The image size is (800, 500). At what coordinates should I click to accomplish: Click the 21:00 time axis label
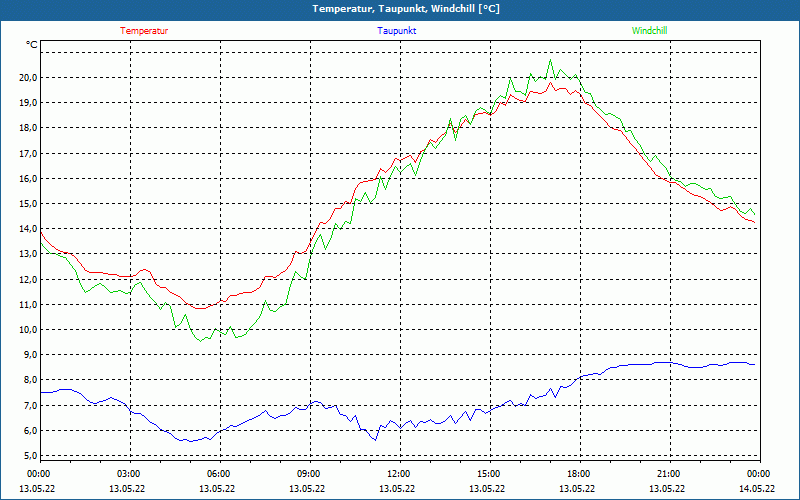(x=667, y=473)
